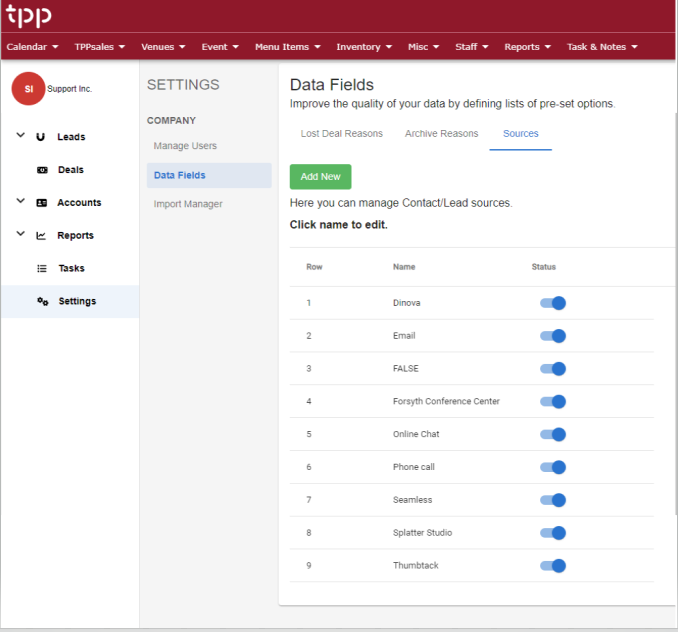Open Settings in the sidebar
The width and height of the screenshot is (678, 632).
coord(70,301)
